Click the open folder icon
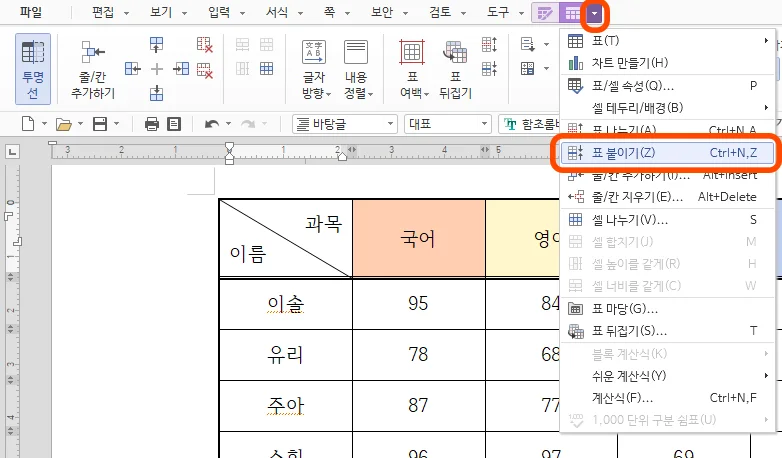The width and height of the screenshot is (782, 458). click(63, 124)
